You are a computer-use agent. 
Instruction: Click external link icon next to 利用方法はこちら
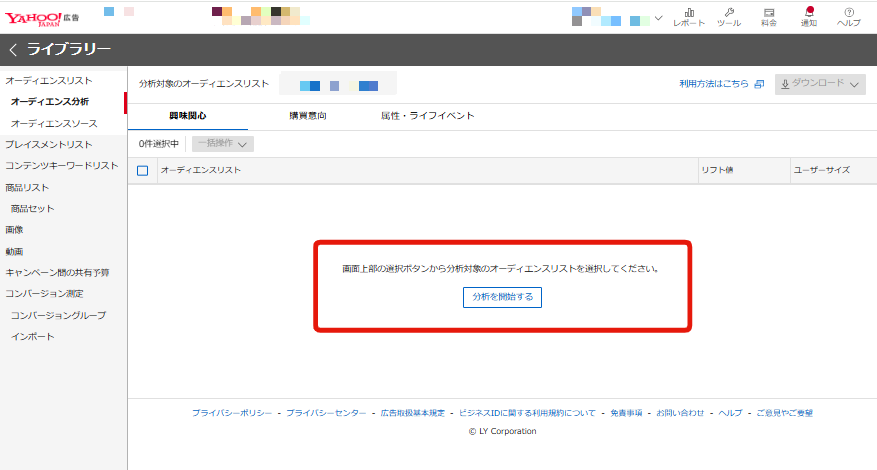coord(759,85)
